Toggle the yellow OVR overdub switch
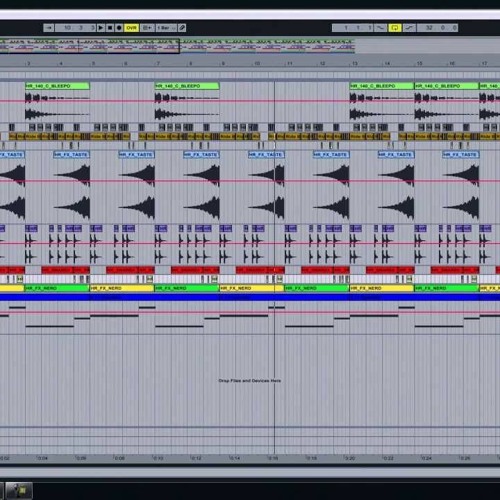Viewport: 500px width, 500px height. pos(131,28)
